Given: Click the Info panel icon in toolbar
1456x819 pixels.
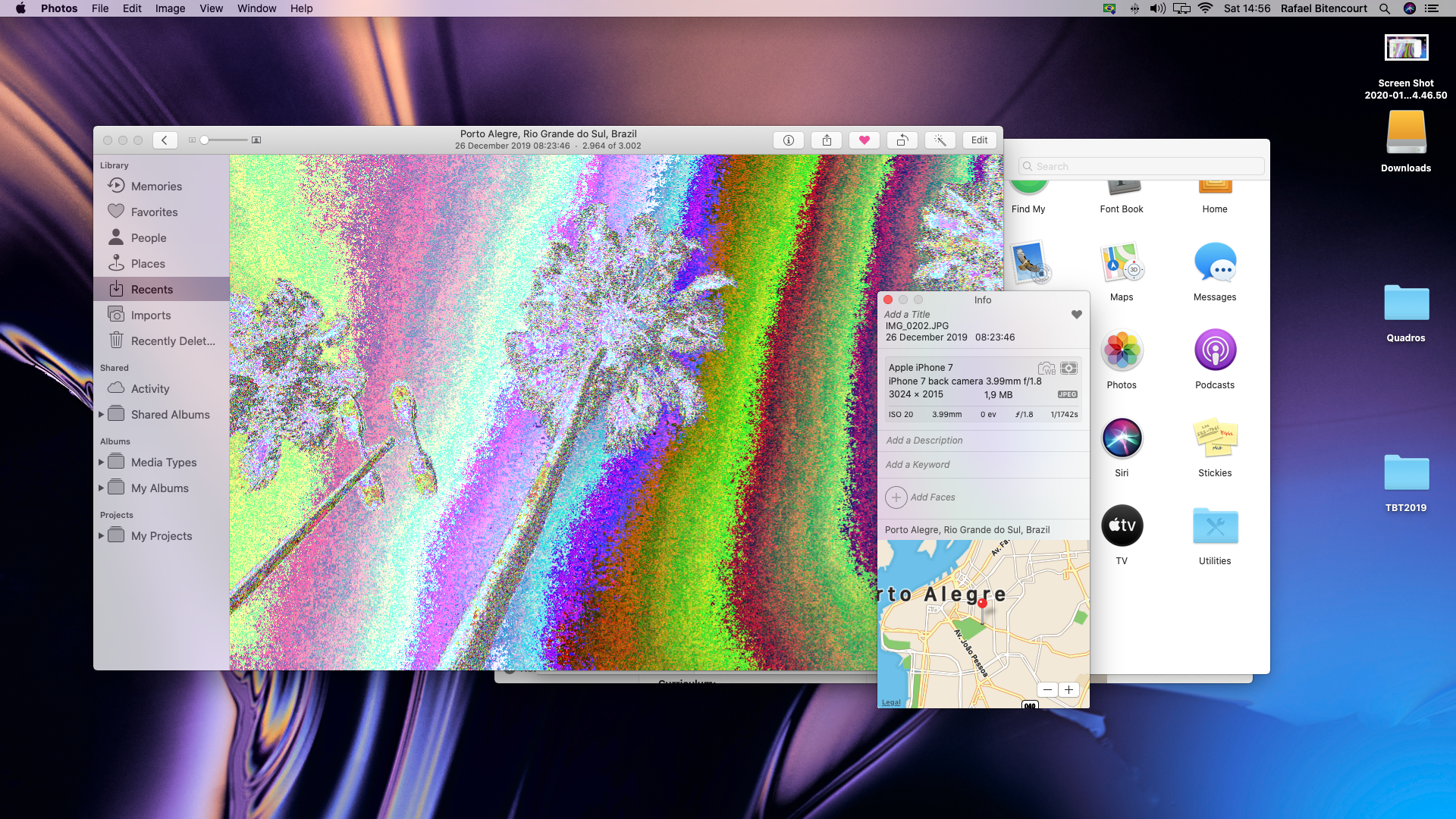Looking at the screenshot, I should [789, 139].
